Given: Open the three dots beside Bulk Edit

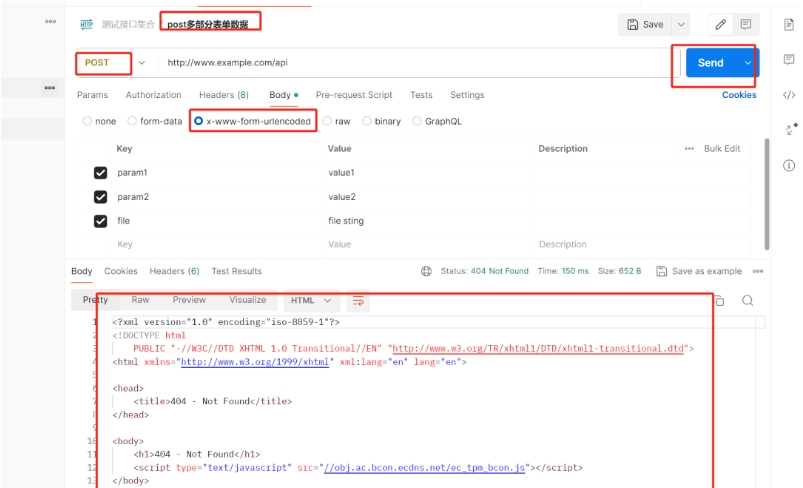Looking at the screenshot, I should pos(689,148).
